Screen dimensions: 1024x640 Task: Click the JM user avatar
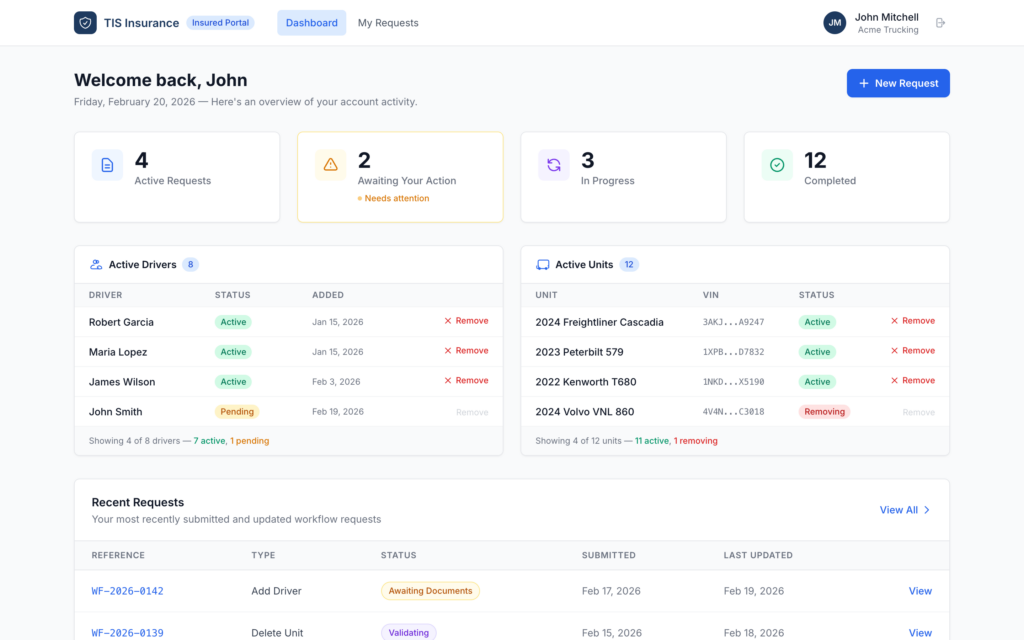click(835, 23)
